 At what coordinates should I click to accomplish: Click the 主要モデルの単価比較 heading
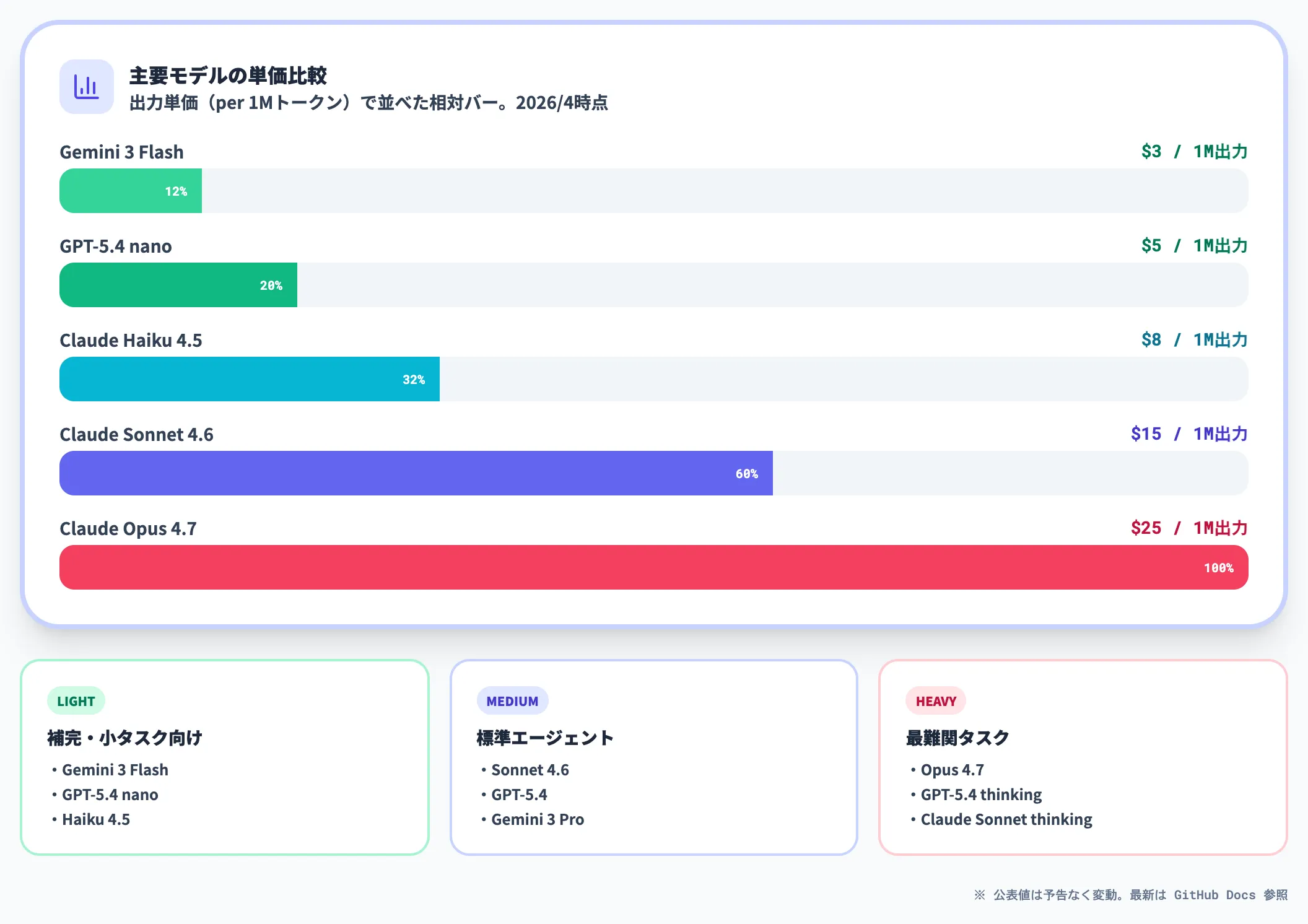[x=228, y=76]
